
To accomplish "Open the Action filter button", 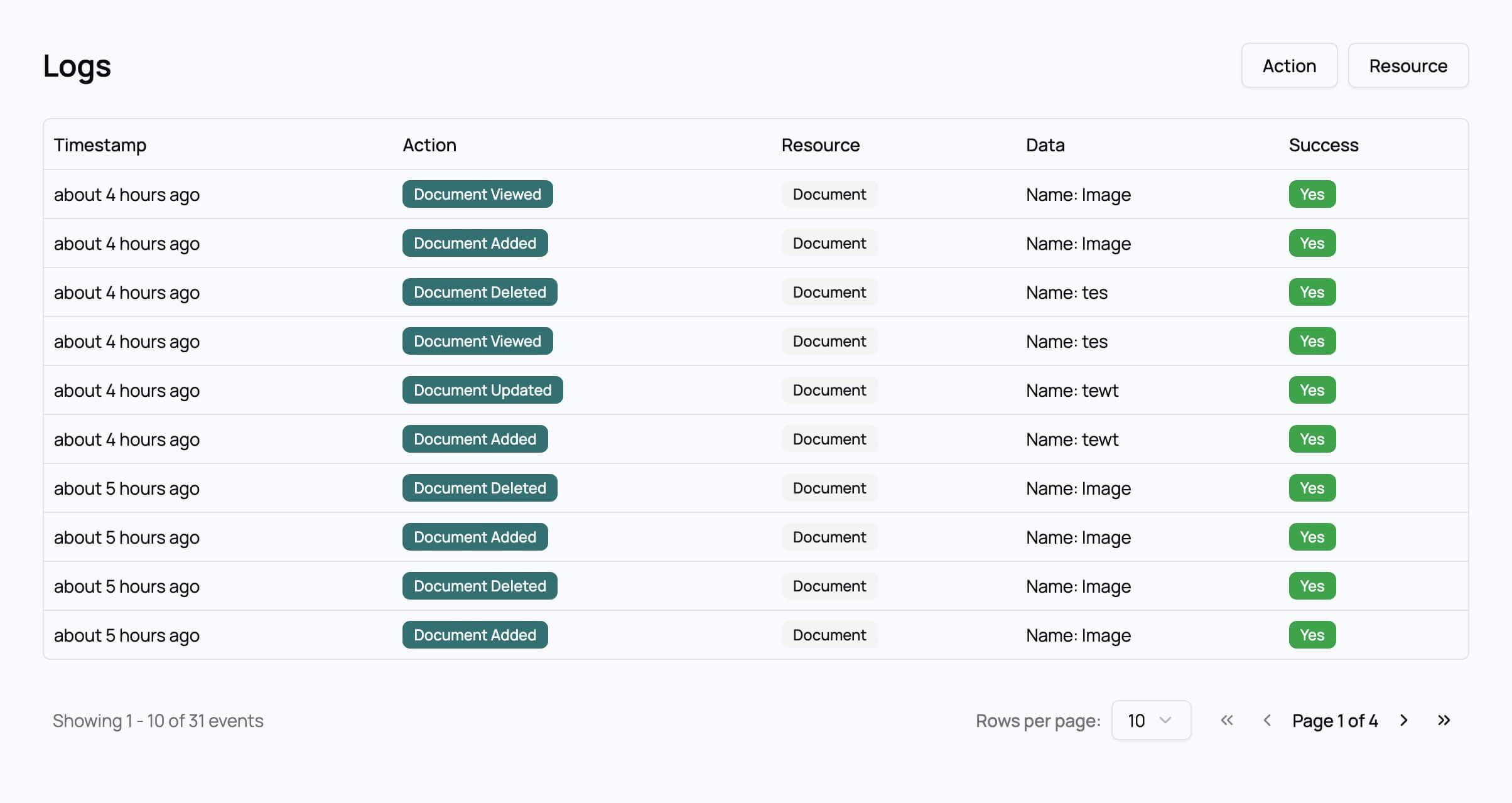I will coord(1289,65).
